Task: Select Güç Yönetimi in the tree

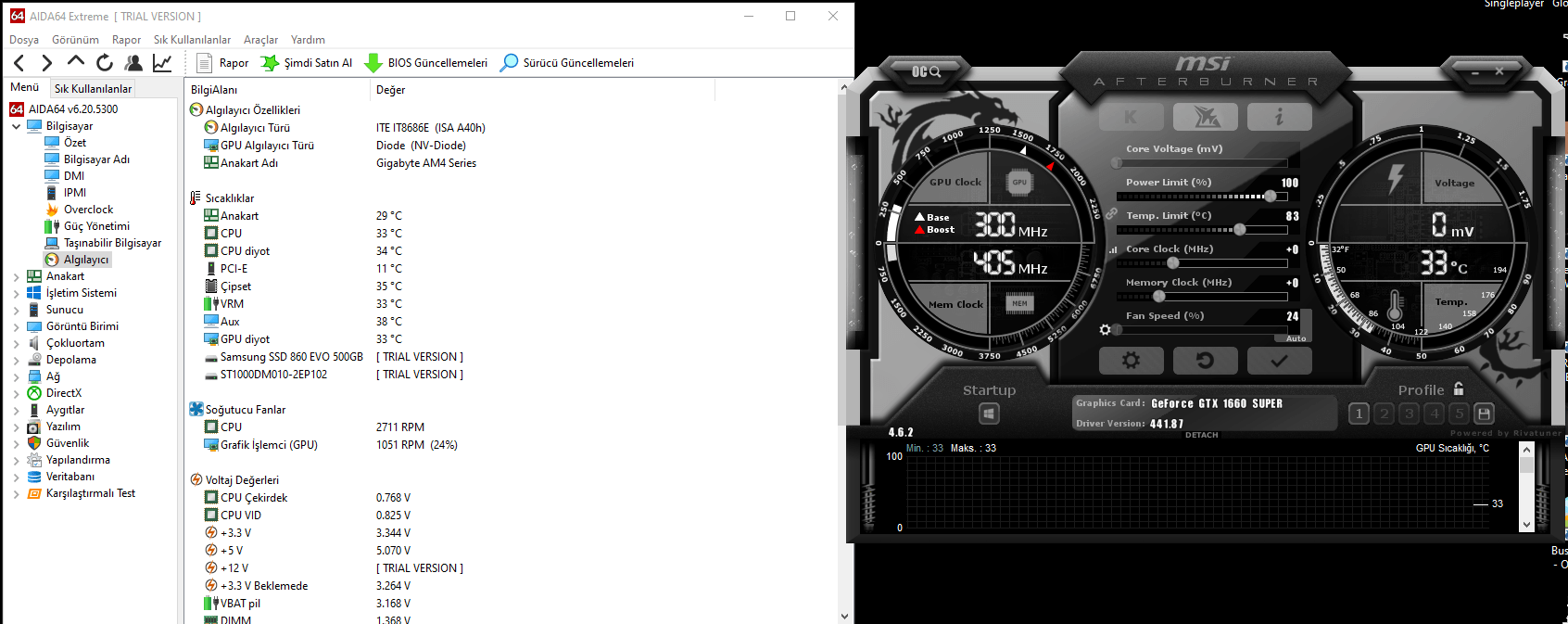Action: (x=96, y=226)
